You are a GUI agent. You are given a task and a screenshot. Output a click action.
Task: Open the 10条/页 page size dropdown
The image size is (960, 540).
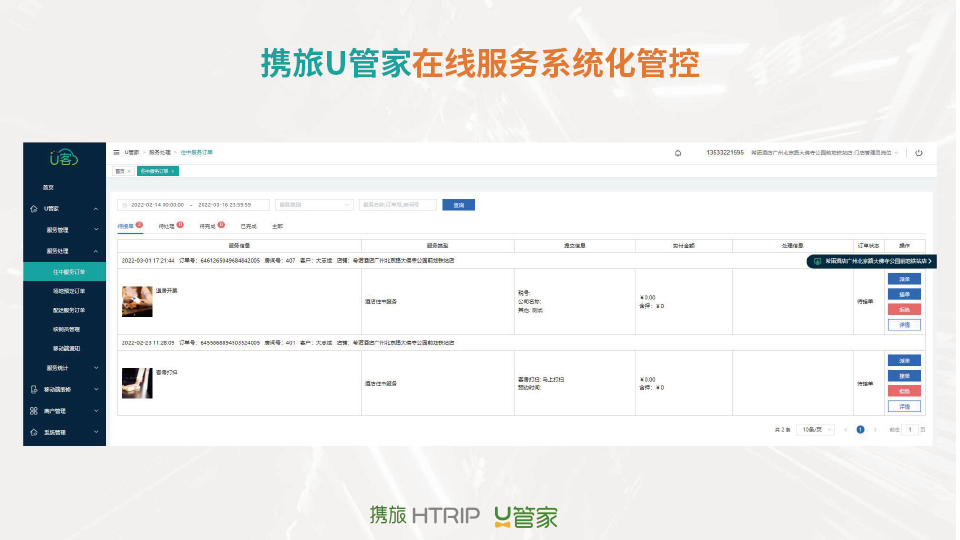tap(816, 430)
